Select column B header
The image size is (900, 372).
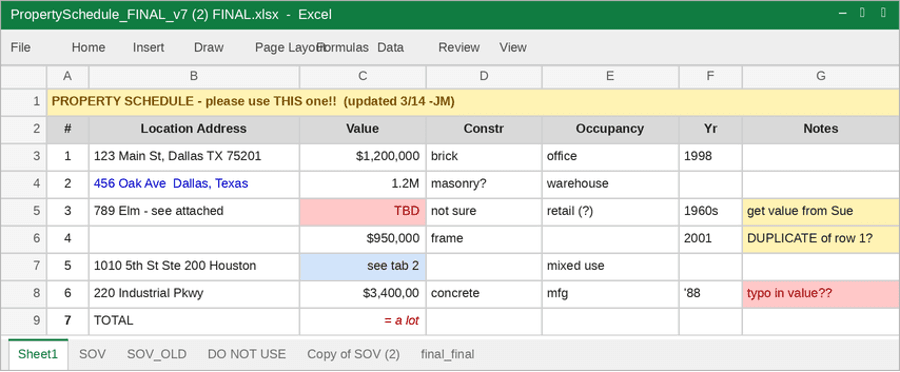194,76
